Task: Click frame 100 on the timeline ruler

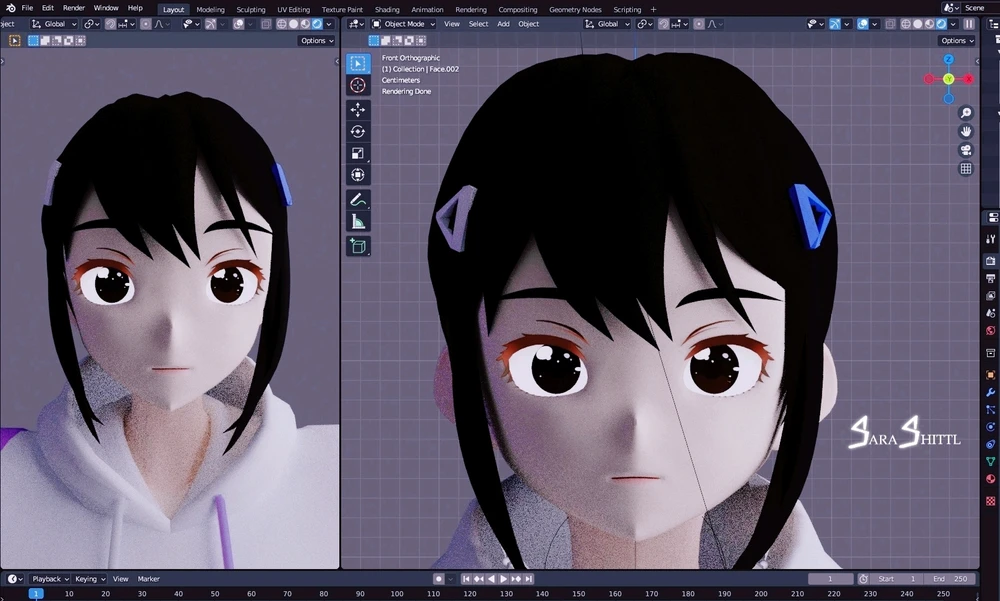Action: point(397,594)
